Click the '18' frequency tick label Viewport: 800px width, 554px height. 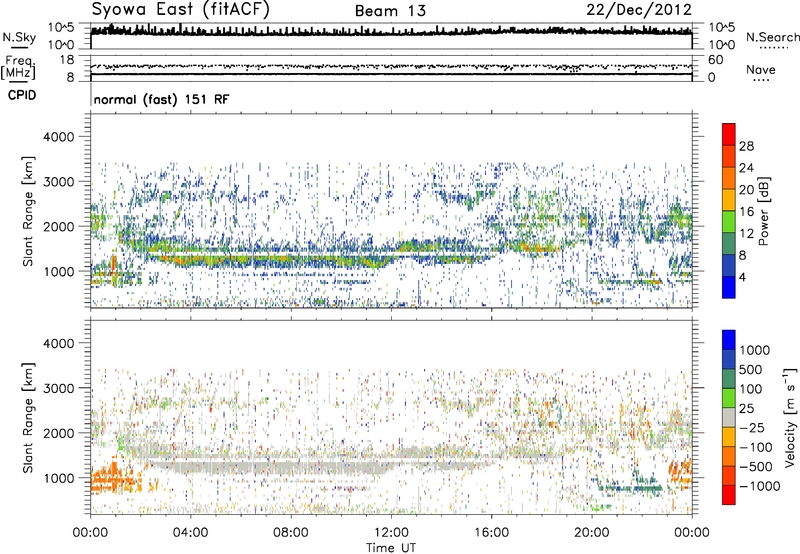[x=67, y=60]
